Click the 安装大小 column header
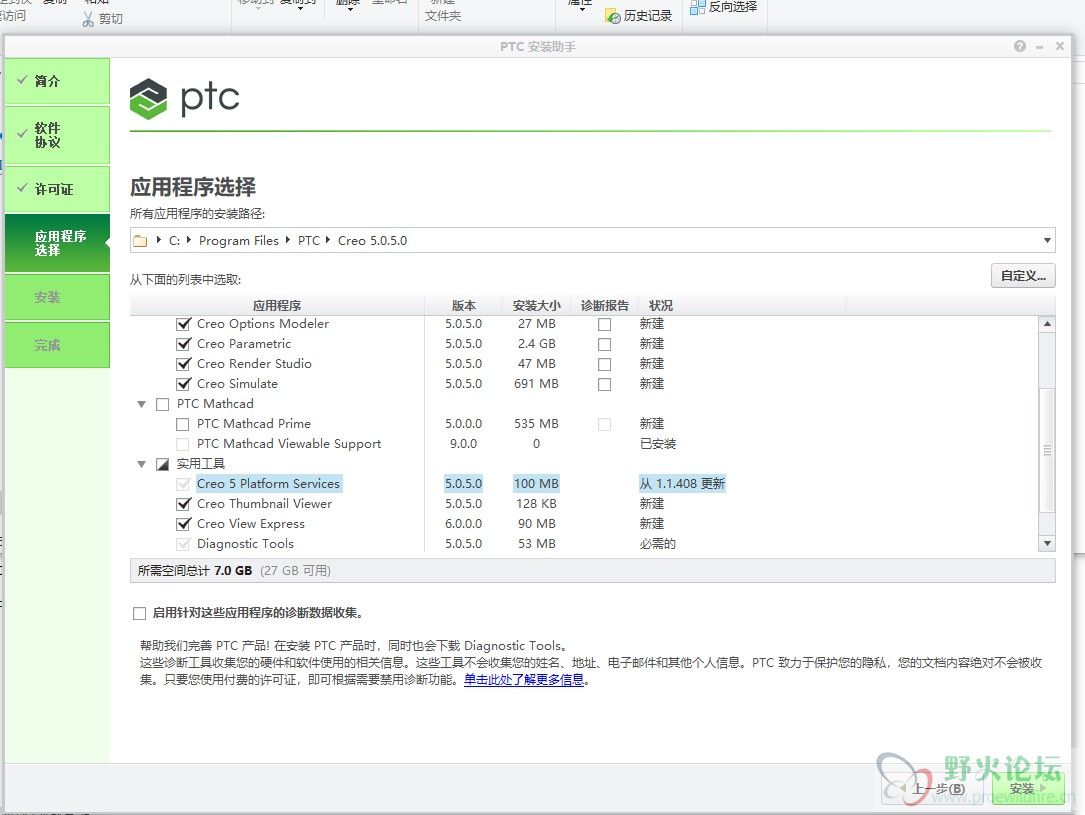The width and height of the screenshot is (1085, 815). click(536, 306)
